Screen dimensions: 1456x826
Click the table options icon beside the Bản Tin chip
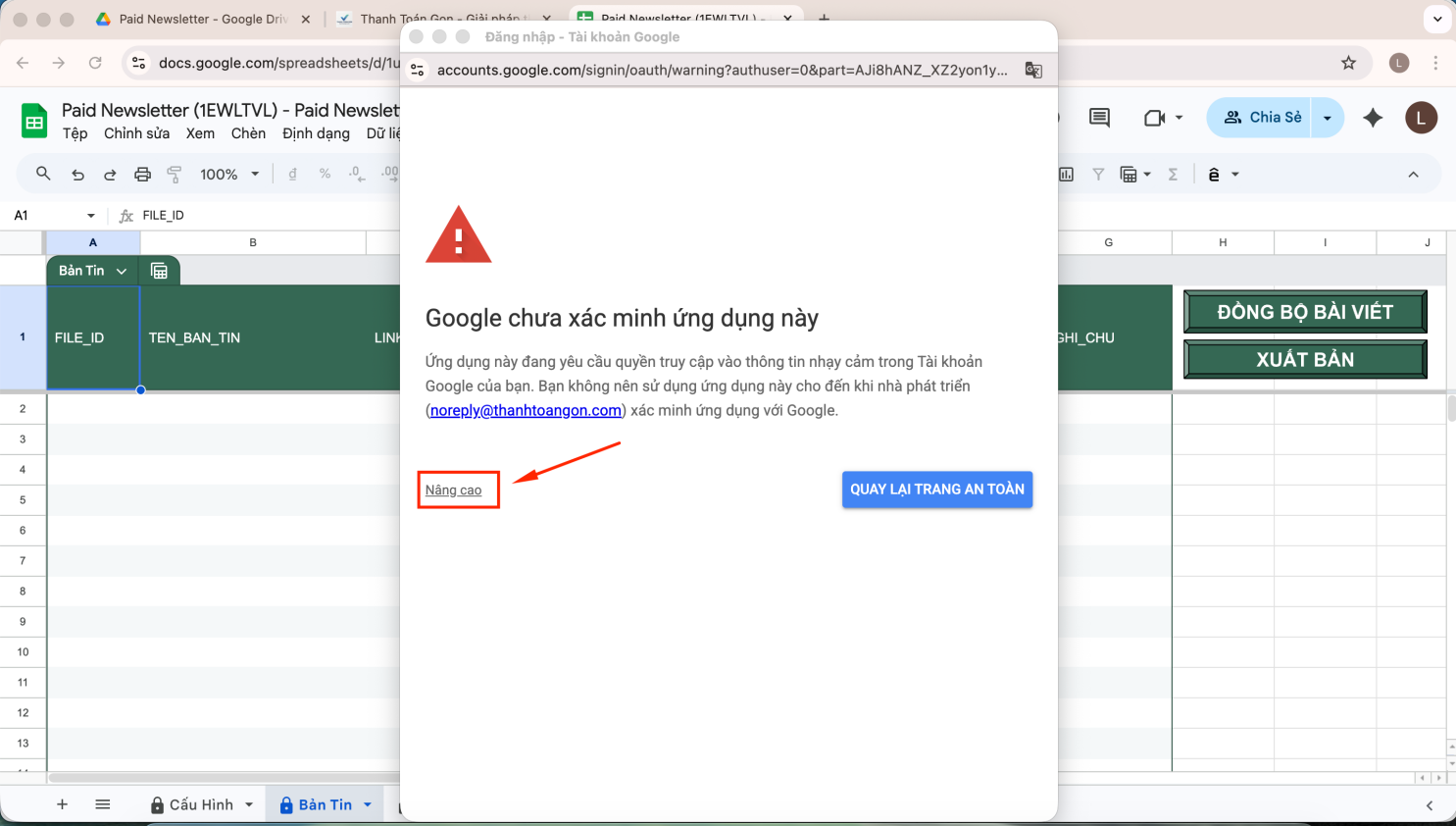(x=159, y=271)
